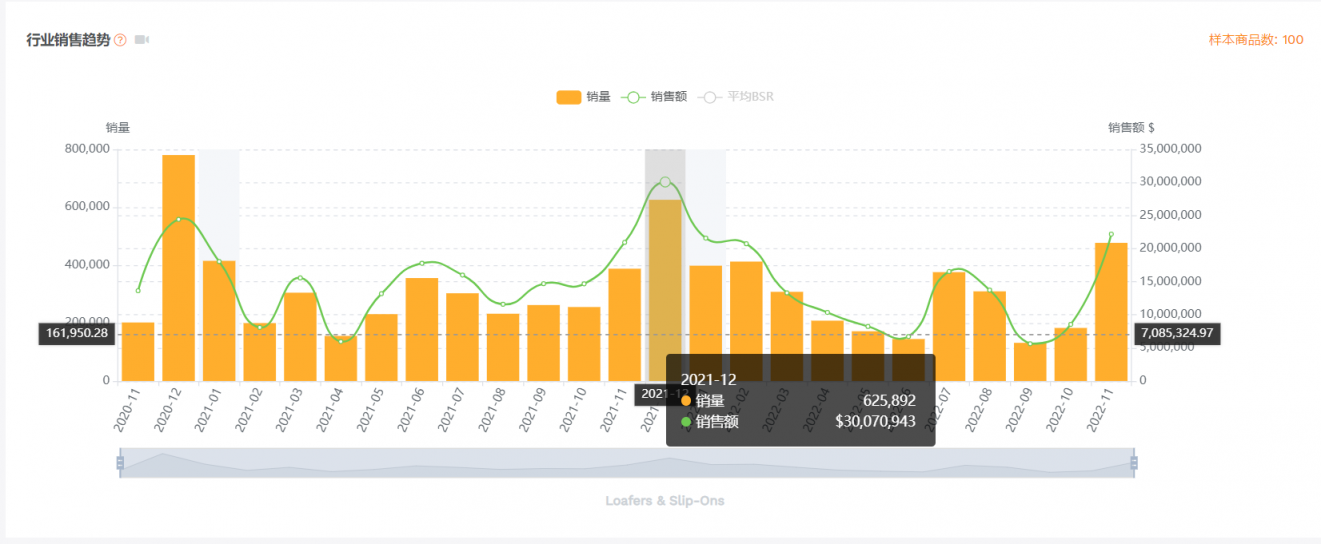The height and width of the screenshot is (544, 1321).
Task: Click the 2022-08 x-axis label
Action: coord(981,410)
